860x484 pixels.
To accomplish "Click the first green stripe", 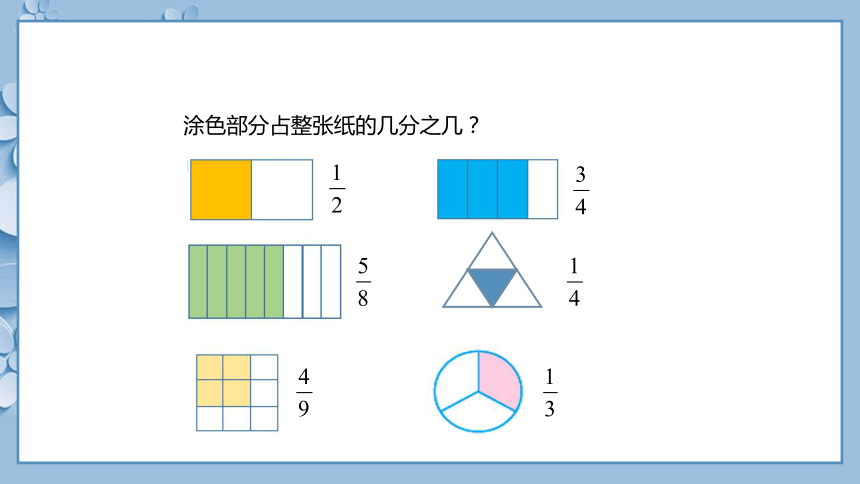I will coord(198,282).
